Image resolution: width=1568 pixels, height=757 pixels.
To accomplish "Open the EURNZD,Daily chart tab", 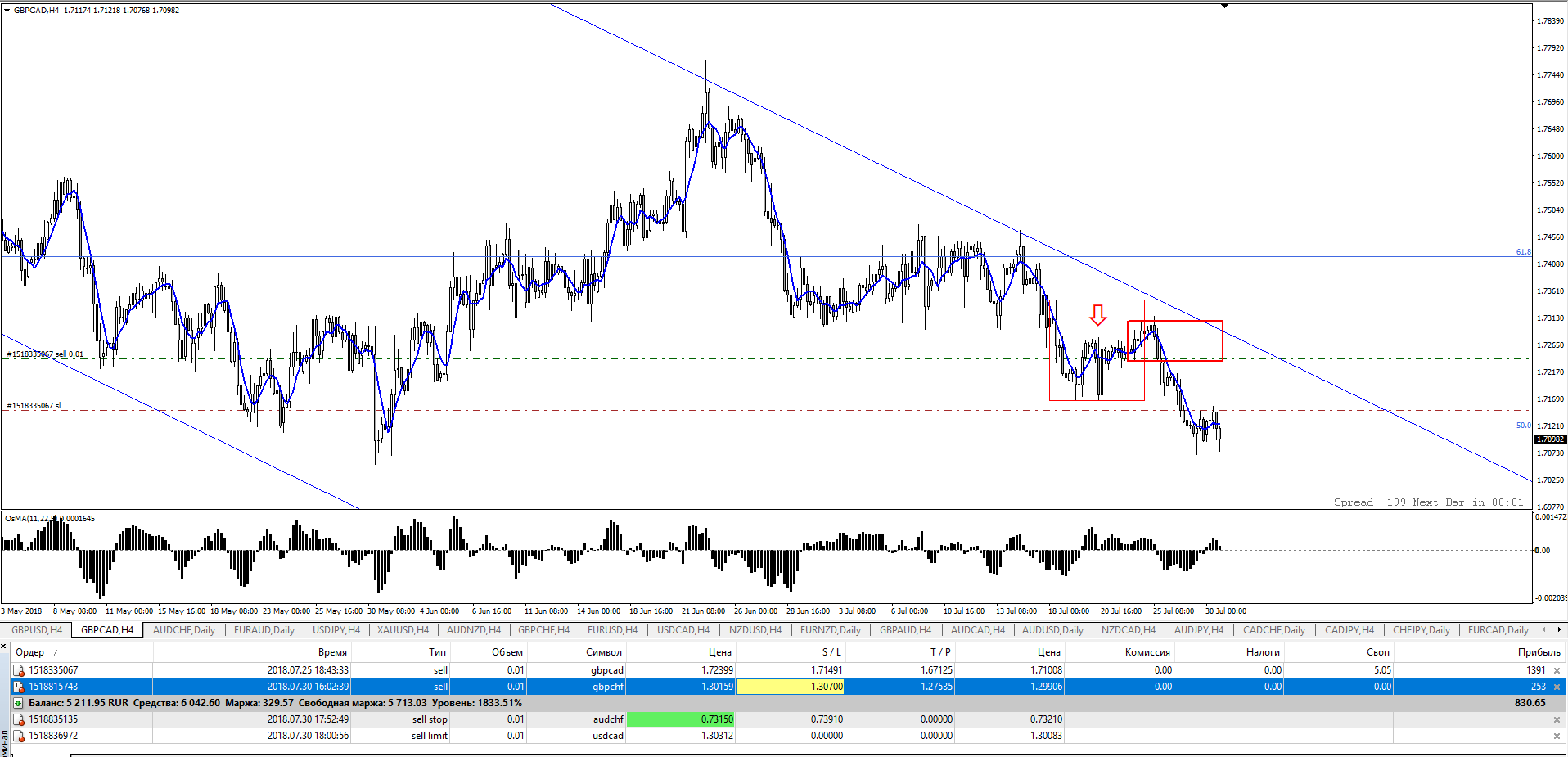I will coord(831,630).
